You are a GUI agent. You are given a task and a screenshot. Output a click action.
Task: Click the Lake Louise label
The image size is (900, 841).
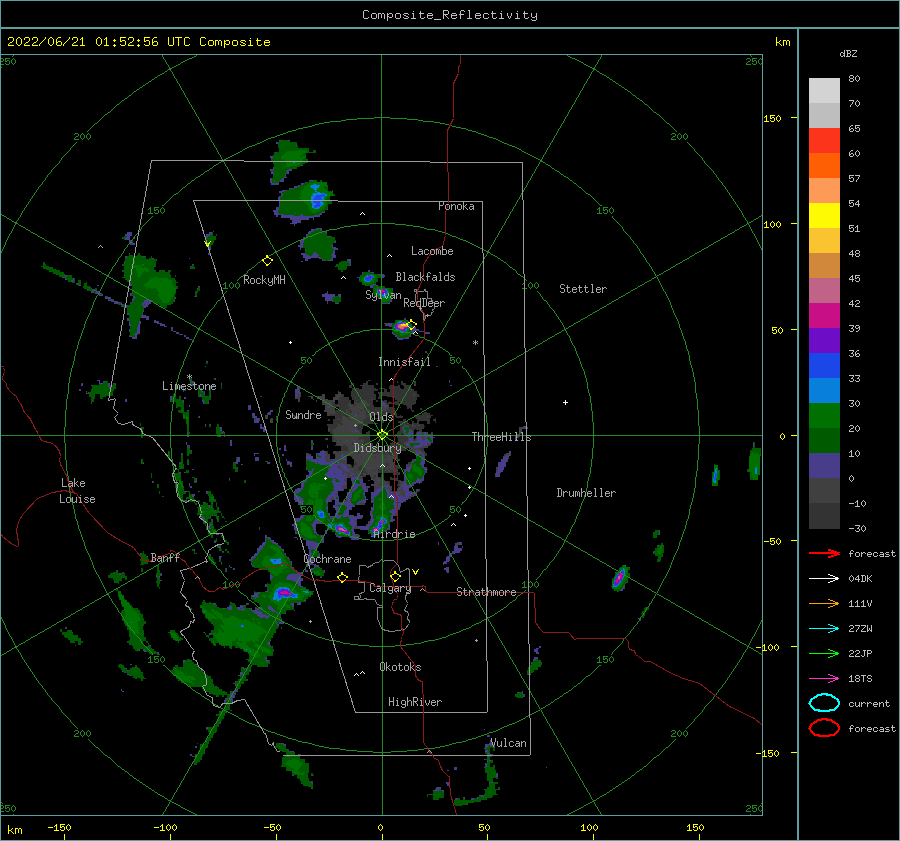click(x=77, y=491)
